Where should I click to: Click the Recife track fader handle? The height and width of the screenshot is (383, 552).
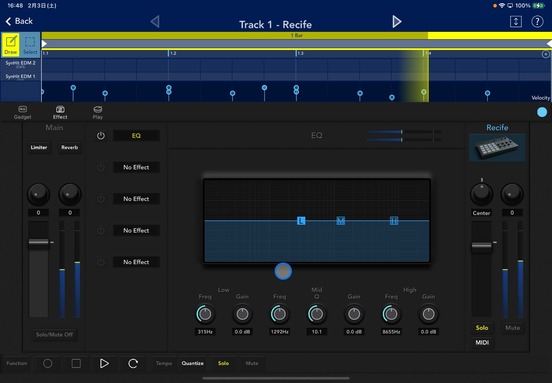(482, 246)
